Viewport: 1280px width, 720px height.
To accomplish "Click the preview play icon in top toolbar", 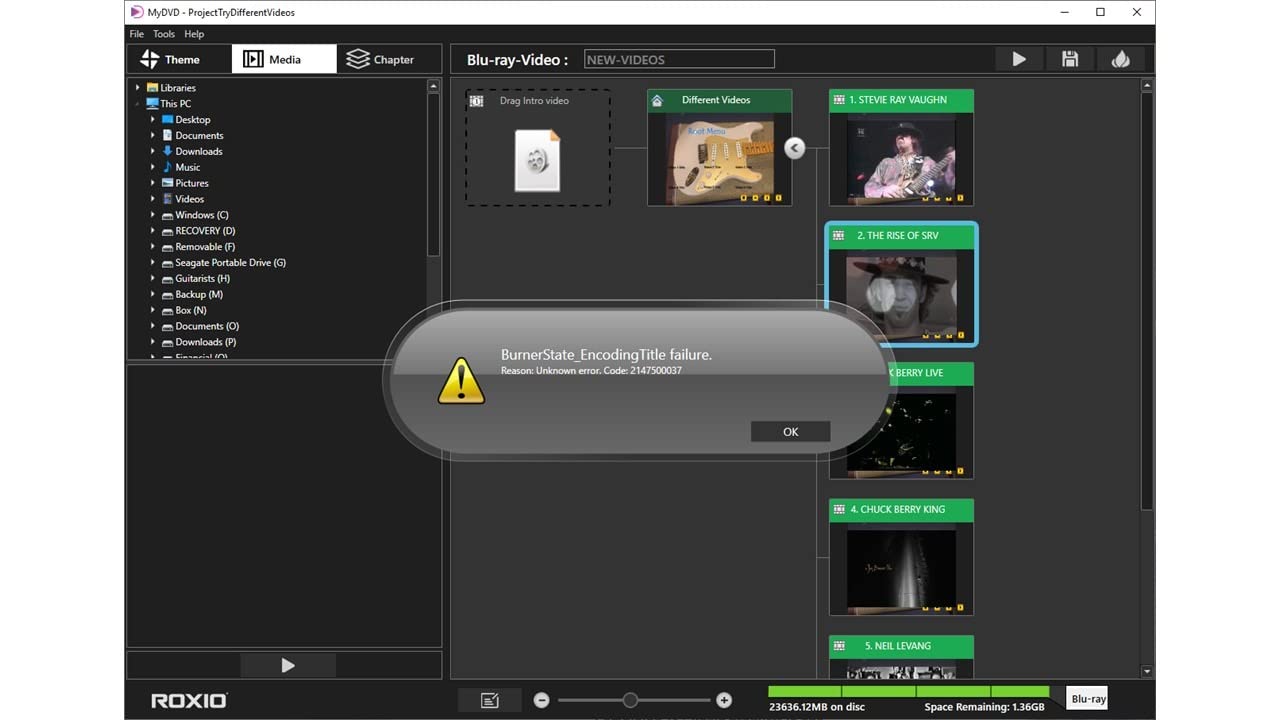I will point(1018,59).
